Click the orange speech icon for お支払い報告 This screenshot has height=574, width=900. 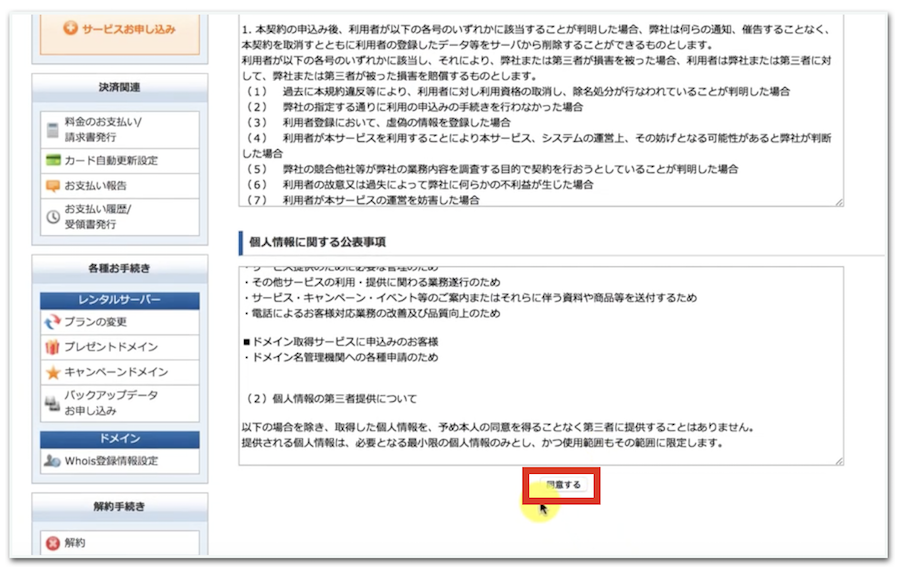tap(53, 186)
